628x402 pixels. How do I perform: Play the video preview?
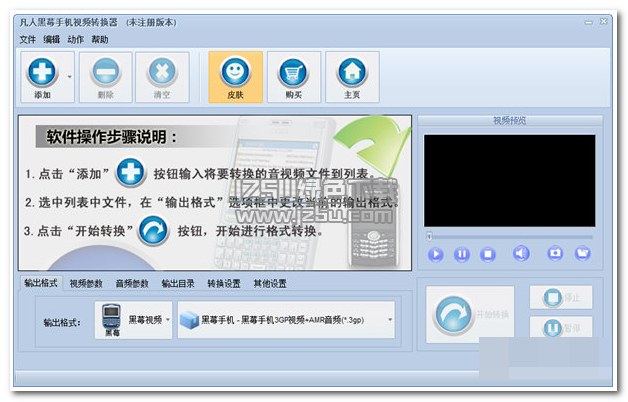tap(436, 254)
